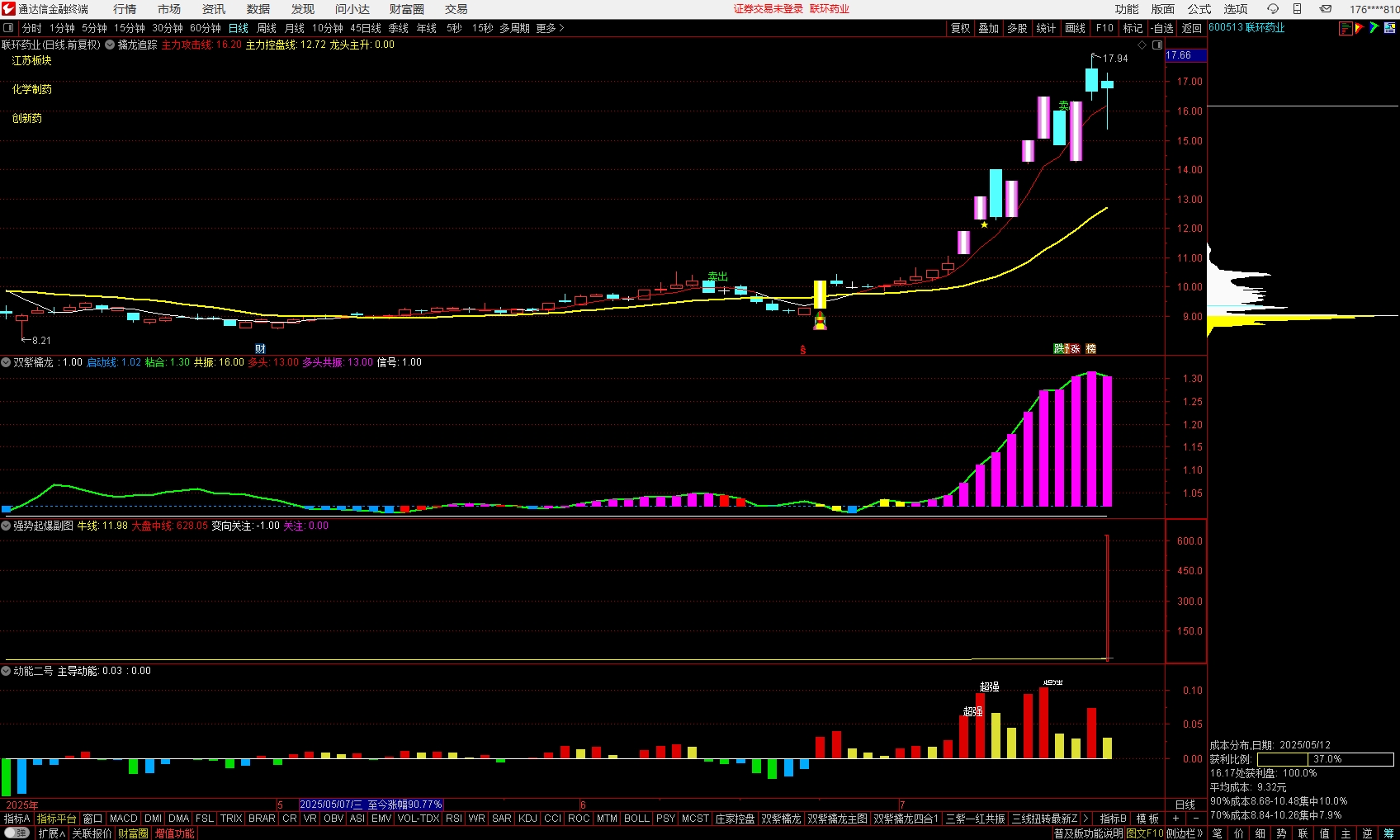
Task: Click the 值 sidebar tab icon
Action: point(1324,833)
